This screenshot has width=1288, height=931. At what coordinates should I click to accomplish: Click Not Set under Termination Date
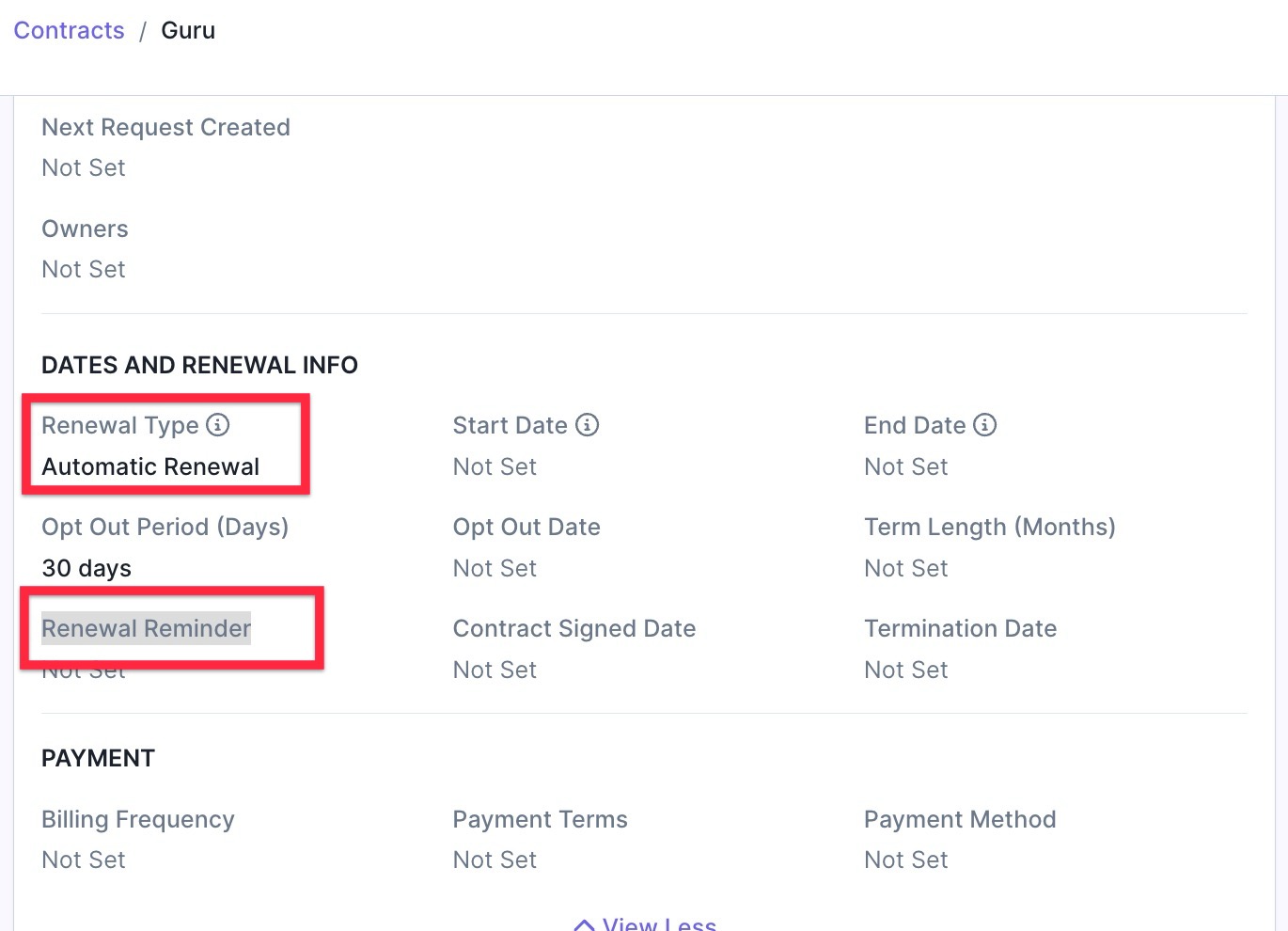tap(906, 670)
